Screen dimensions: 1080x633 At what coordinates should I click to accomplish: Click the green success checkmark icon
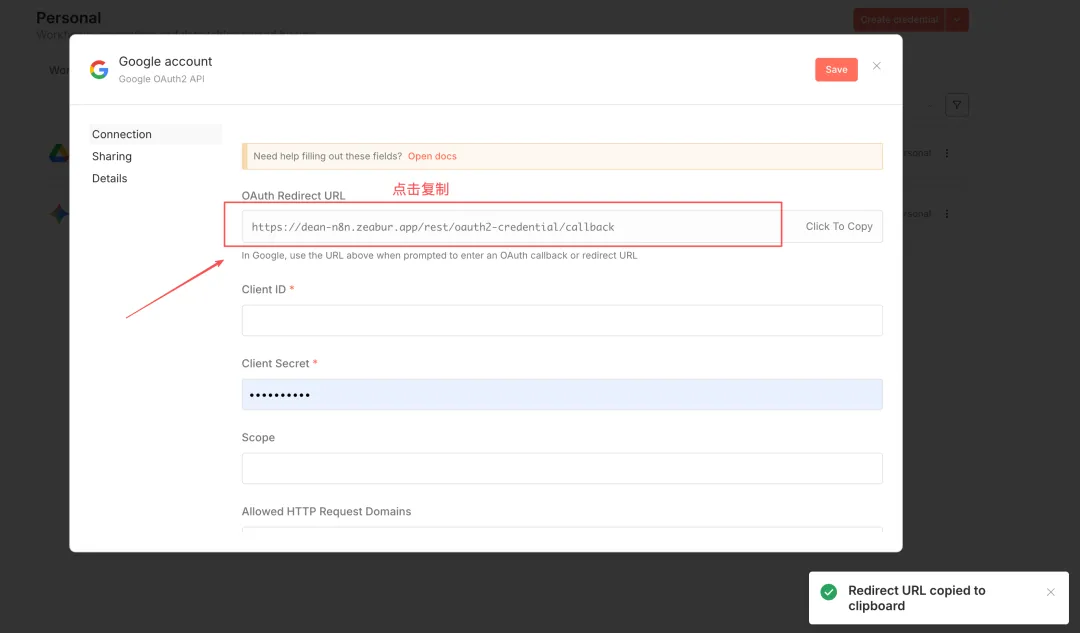click(829, 592)
